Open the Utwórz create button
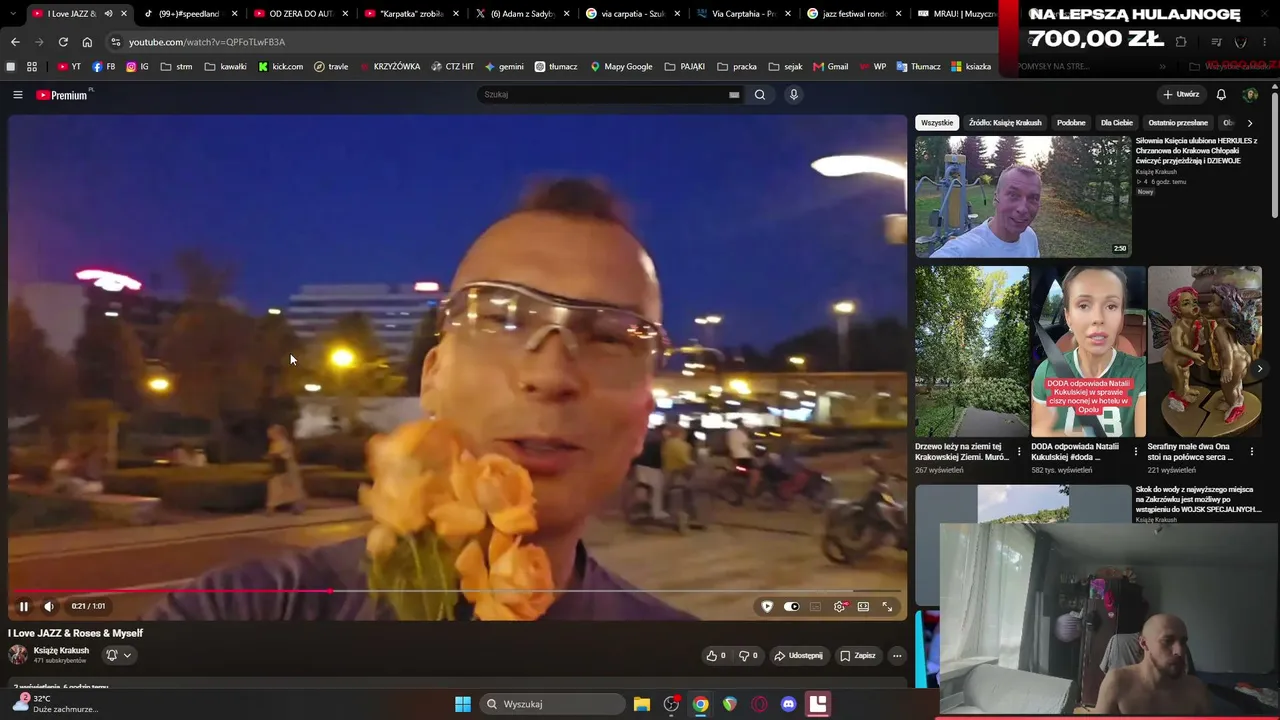Image resolution: width=1280 pixels, height=720 pixels. coord(1181,95)
